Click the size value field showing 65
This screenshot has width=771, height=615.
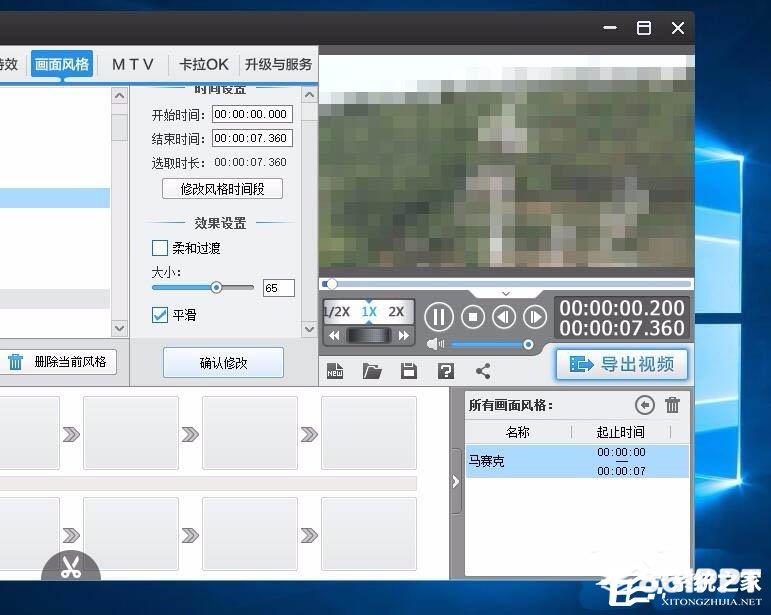pyautogui.click(x=279, y=288)
